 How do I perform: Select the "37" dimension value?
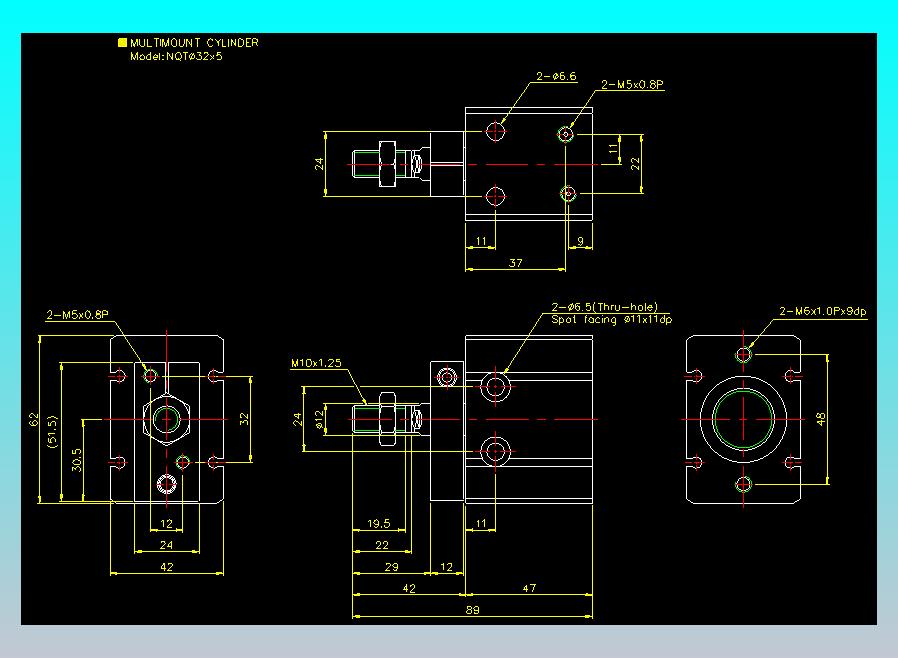click(x=515, y=263)
